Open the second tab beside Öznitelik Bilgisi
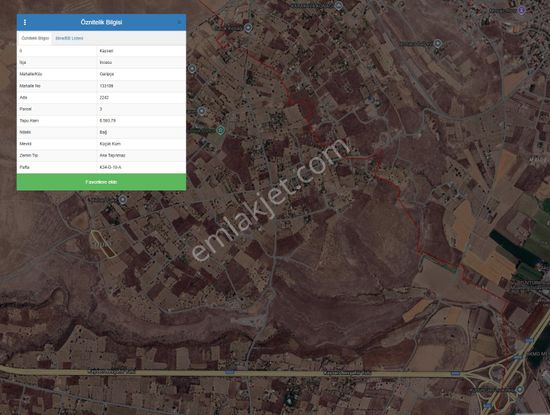The width and height of the screenshot is (550, 415). click(x=69, y=38)
